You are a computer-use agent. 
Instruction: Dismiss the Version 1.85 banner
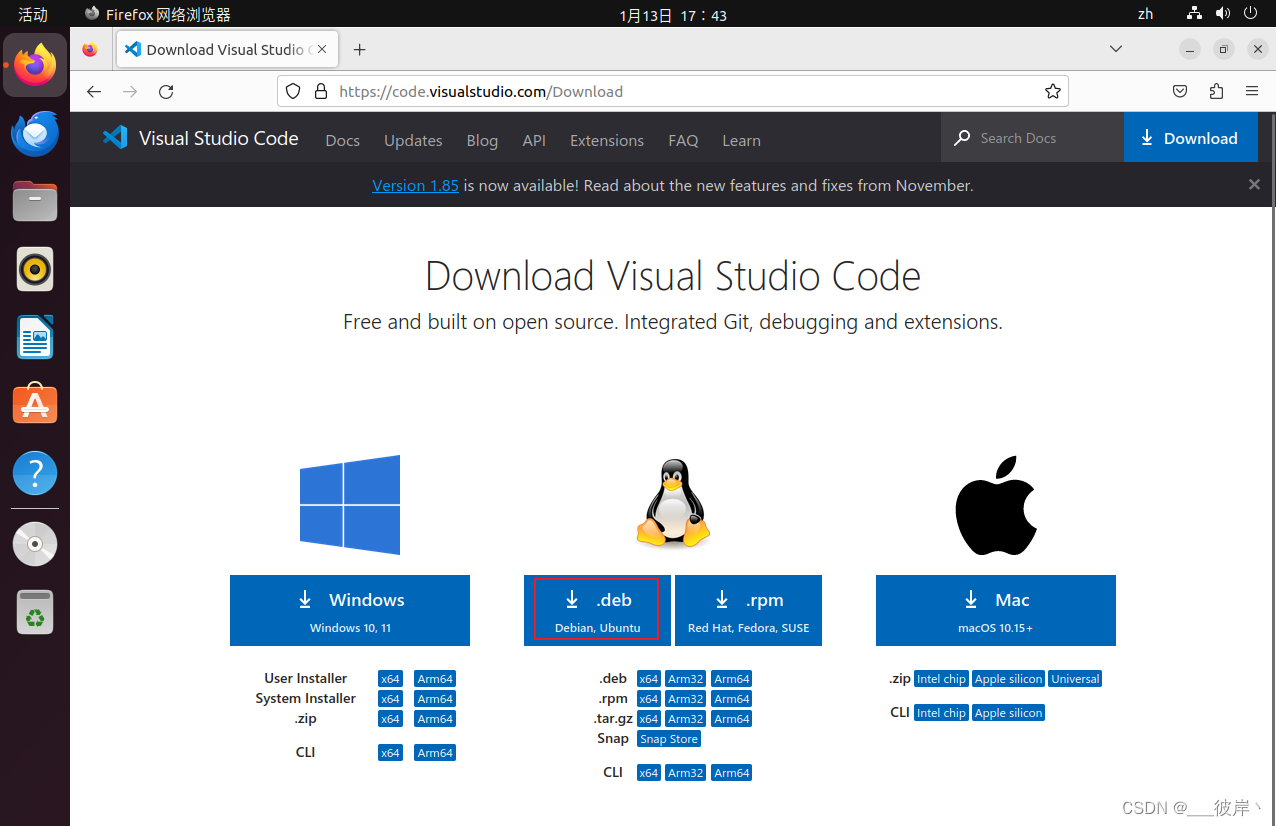(1254, 184)
